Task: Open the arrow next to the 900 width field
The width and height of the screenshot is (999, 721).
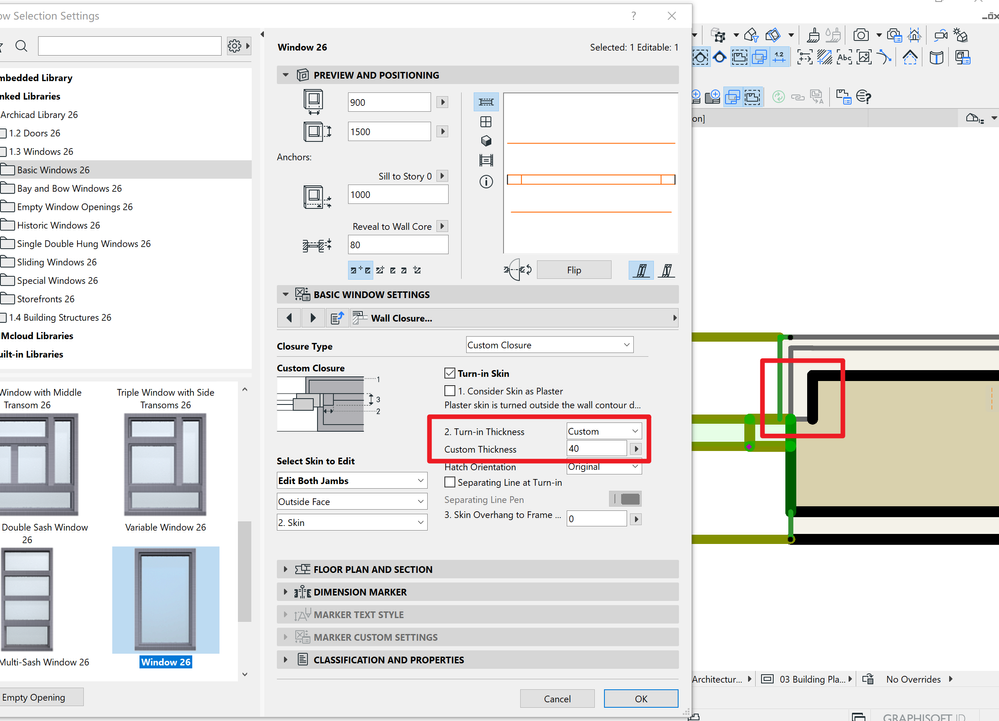Action: [442, 102]
